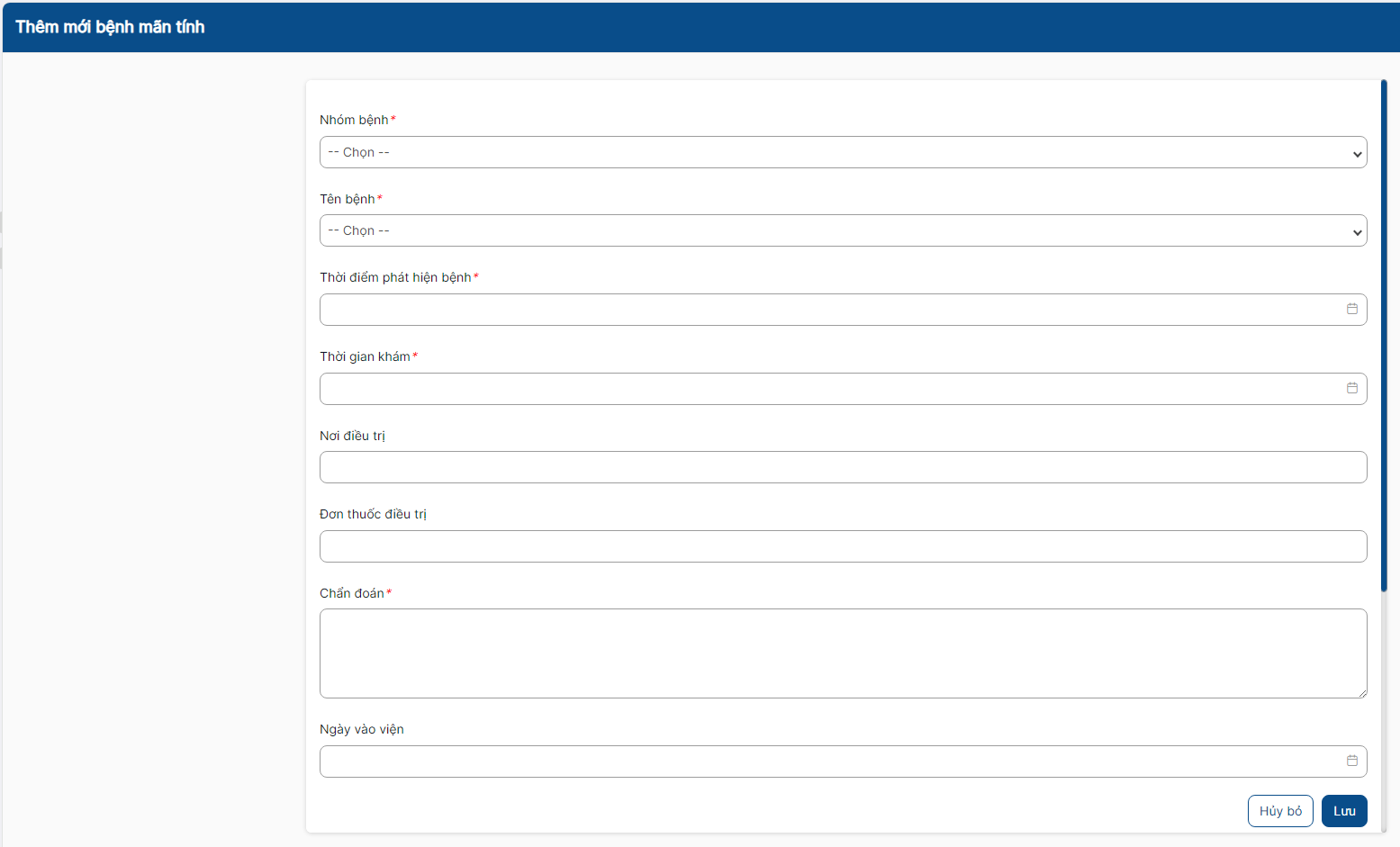
Task: Click the form's vertical scrollbar
Action: pyautogui.click(x=1384, y=336)
